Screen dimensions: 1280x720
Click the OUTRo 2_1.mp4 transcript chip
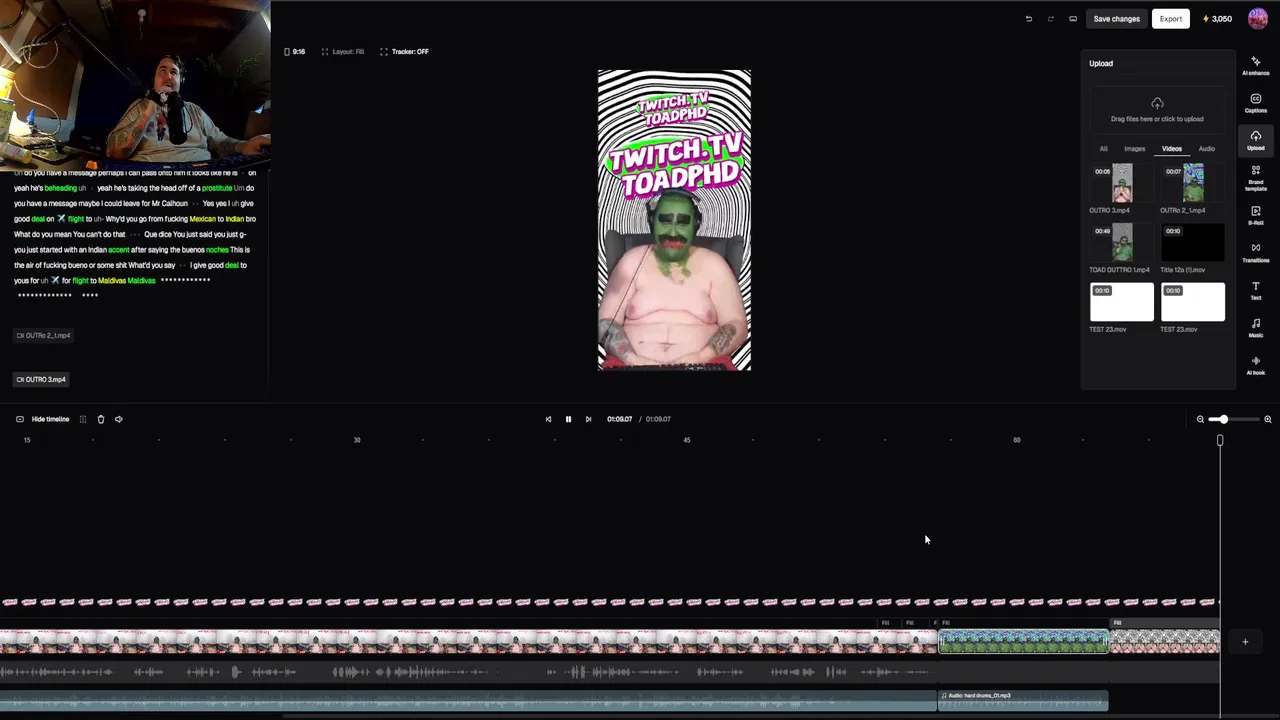click(44, 336)
